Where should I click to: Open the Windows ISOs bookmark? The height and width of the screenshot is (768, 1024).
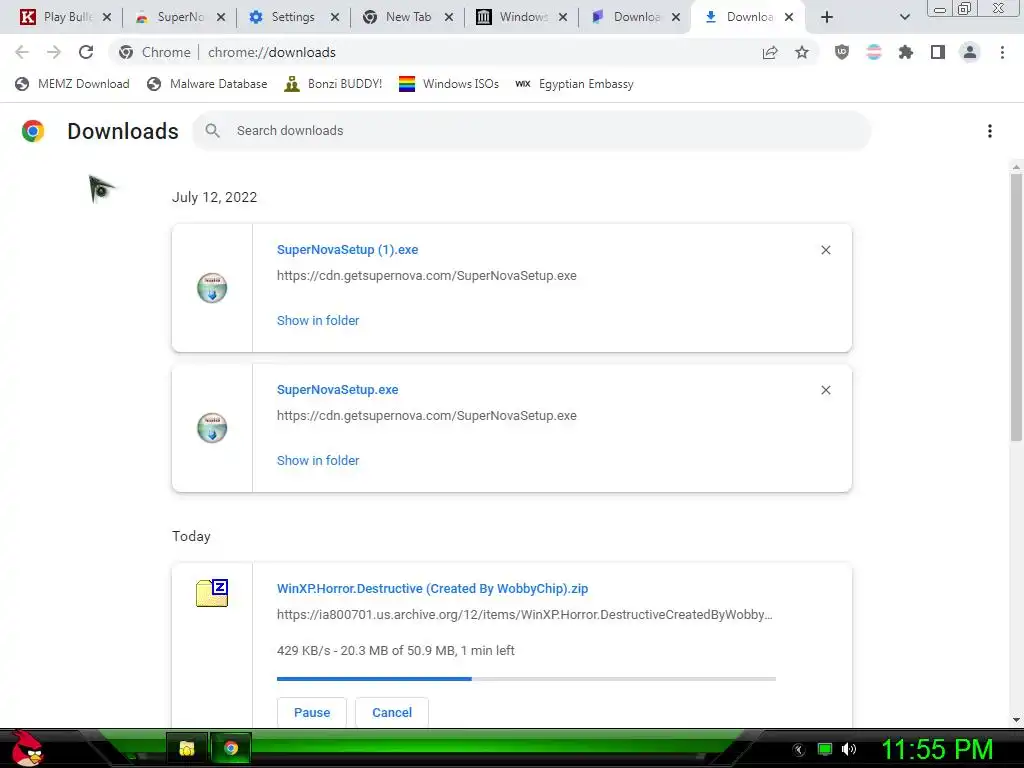[449, 84]
